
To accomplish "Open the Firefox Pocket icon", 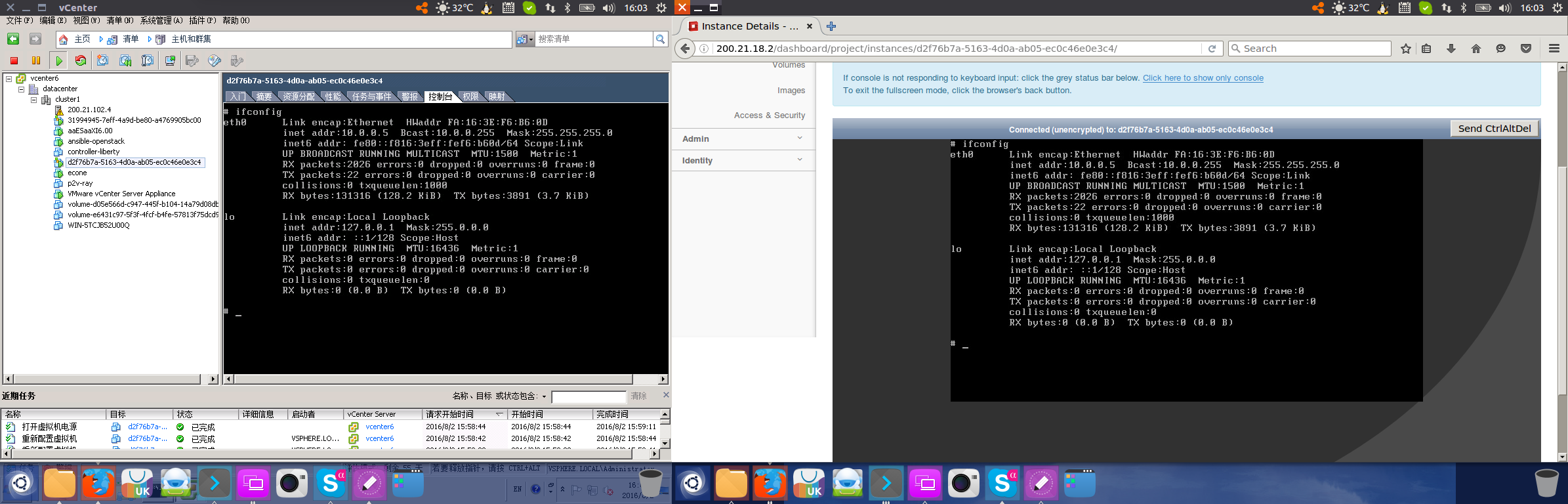I will 1526,49.
